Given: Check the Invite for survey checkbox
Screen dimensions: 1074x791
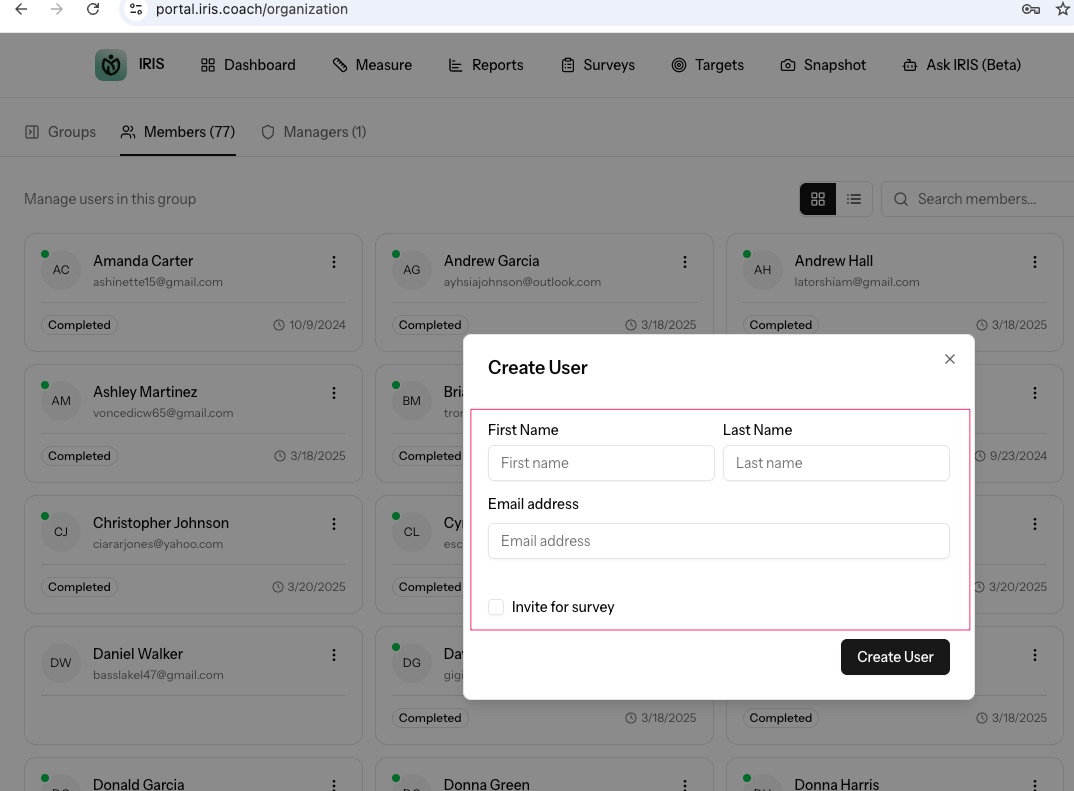Looking at the screenshot, I should click(x=496, y=607).
